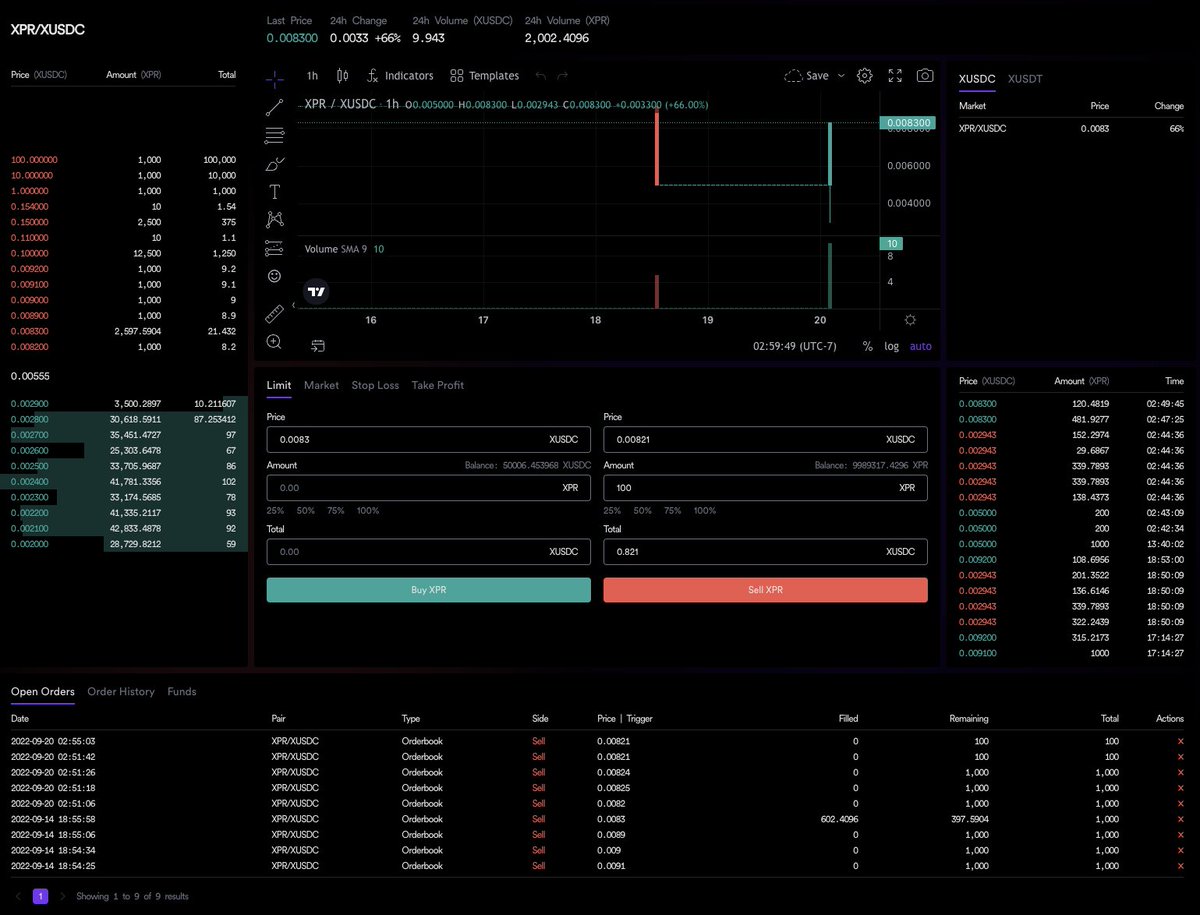The image size is (1200, 915).
Task: Open price scale settings gear below axis
Action: 909,320
